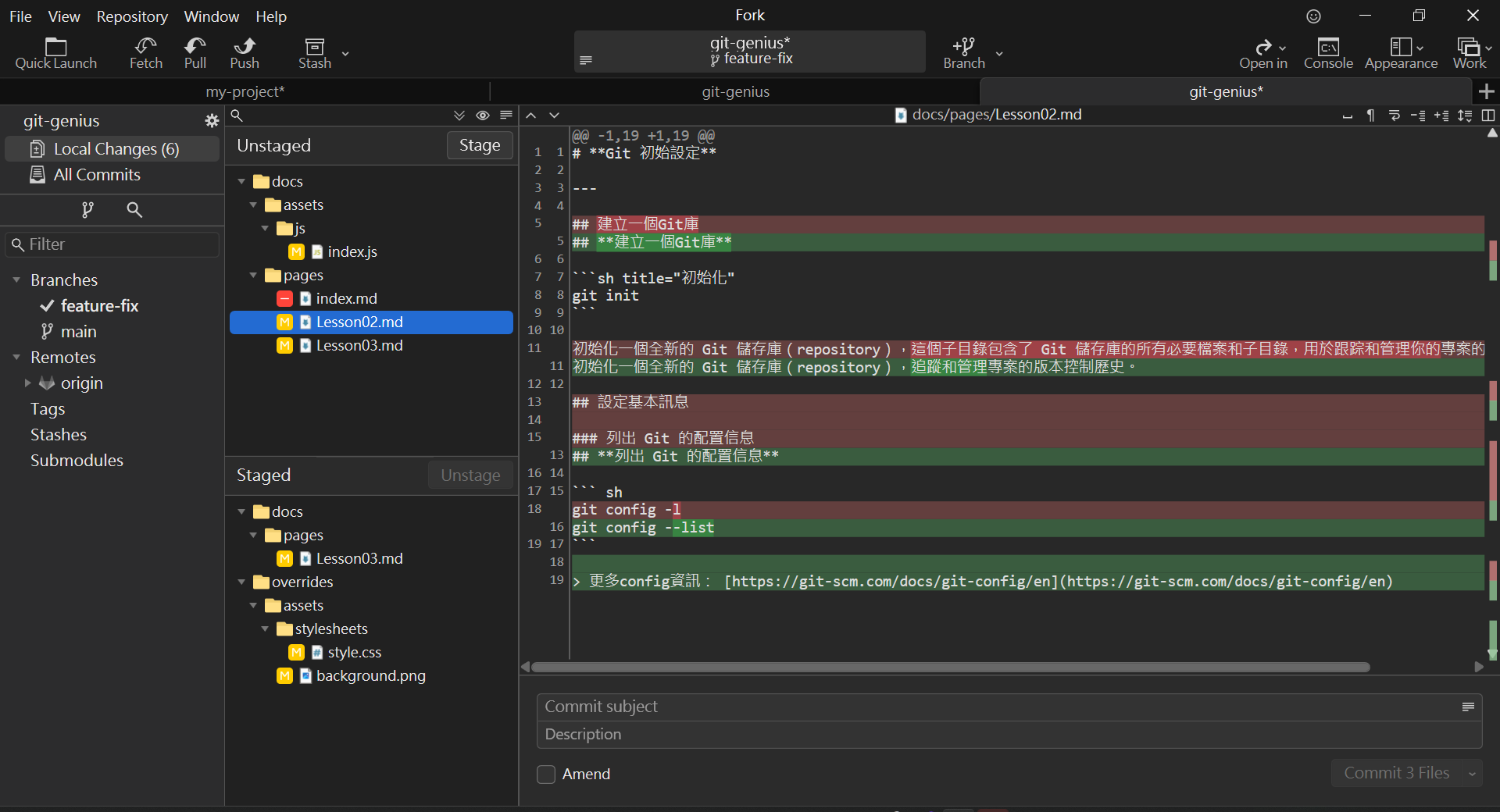Click the Description field

[x=1009, y=735]
